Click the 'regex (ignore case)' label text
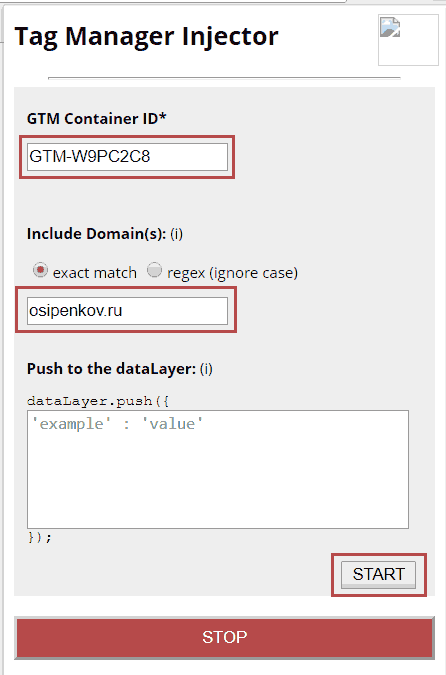Image resolution: width=446 pixels, height=675 pixels. pyautogui.click(x=232, y=273)
